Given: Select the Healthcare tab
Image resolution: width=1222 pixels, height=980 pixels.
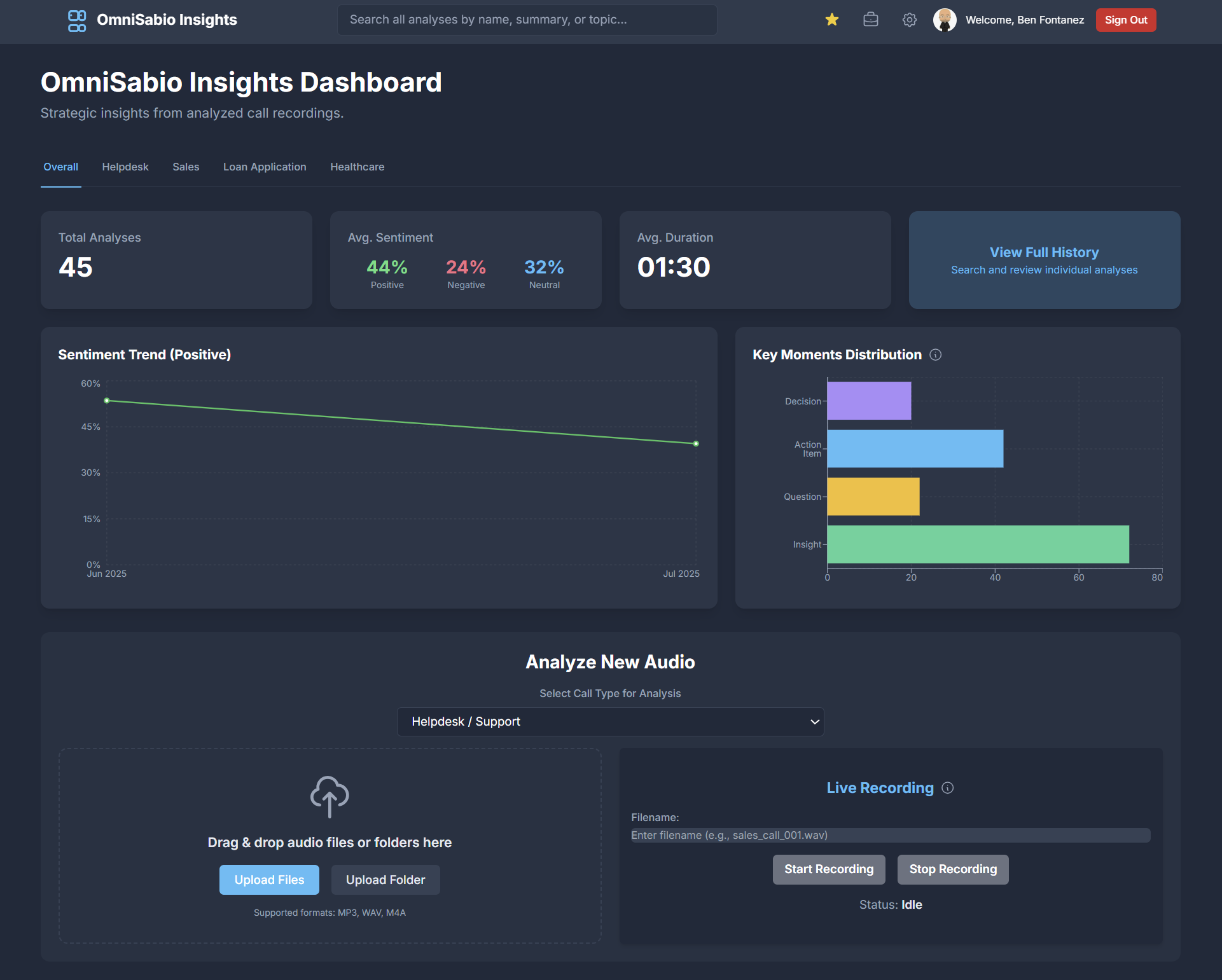Looking at the screenshot, I should coord(357,167).
